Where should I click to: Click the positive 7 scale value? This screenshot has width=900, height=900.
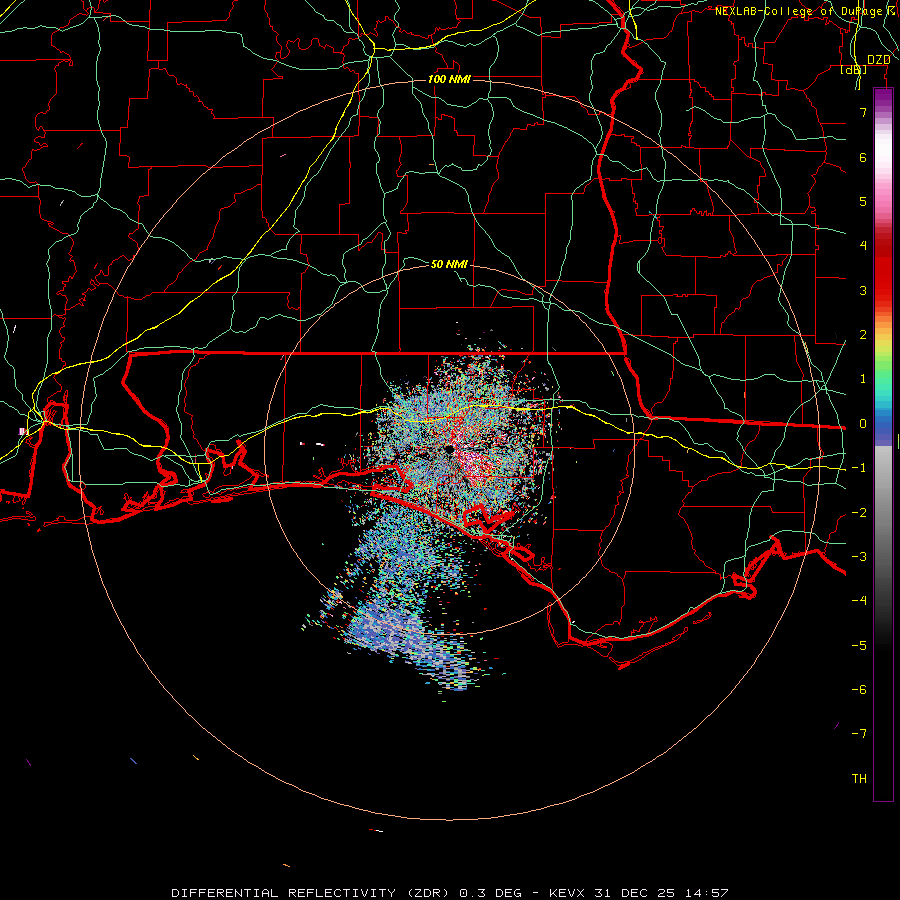(x=863, y=112)
